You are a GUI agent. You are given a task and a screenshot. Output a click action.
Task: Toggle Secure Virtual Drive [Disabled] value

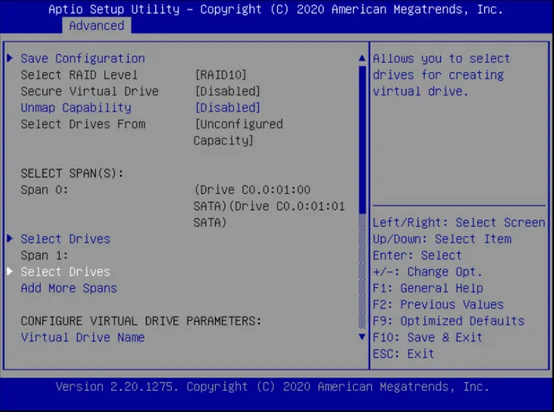pyautogui.click(x=228, y=91)
